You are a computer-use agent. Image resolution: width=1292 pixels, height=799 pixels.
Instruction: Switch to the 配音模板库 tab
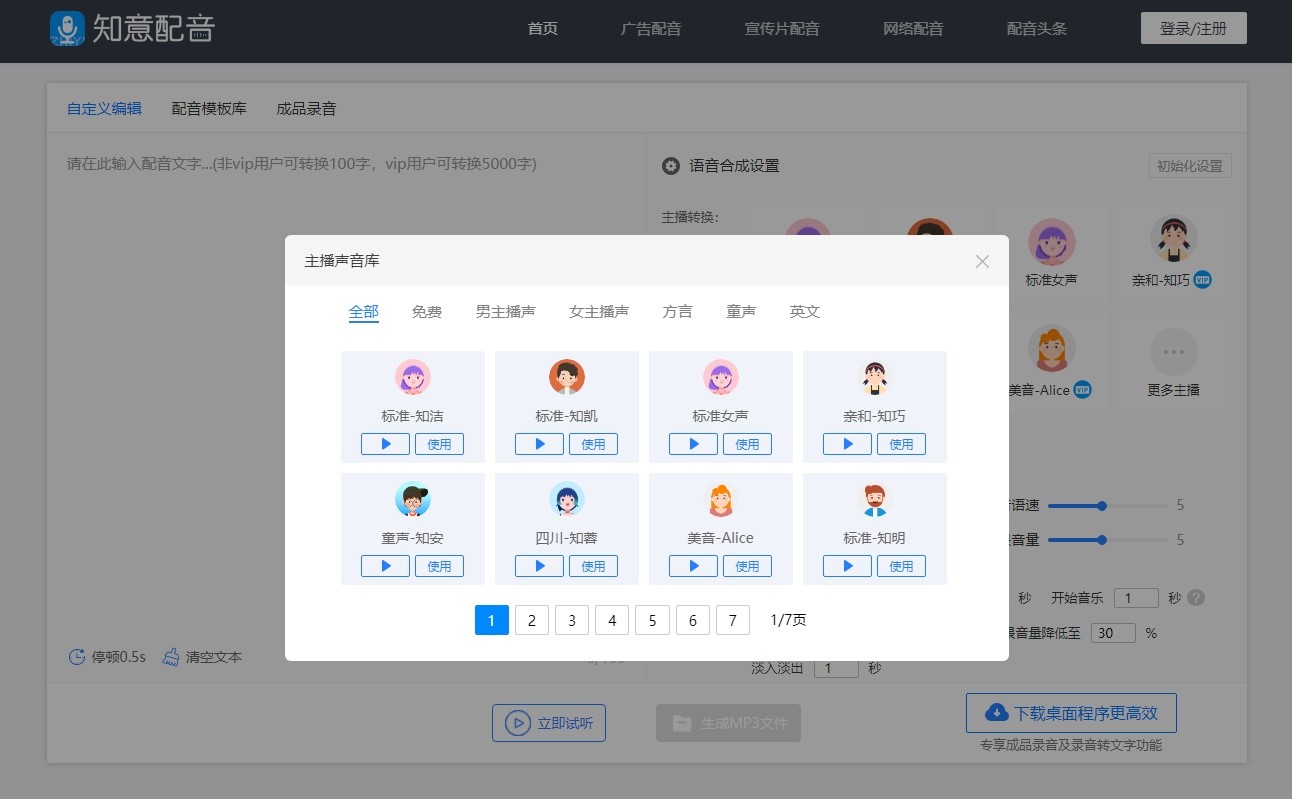pyautogui.click(x=208, y=108)
